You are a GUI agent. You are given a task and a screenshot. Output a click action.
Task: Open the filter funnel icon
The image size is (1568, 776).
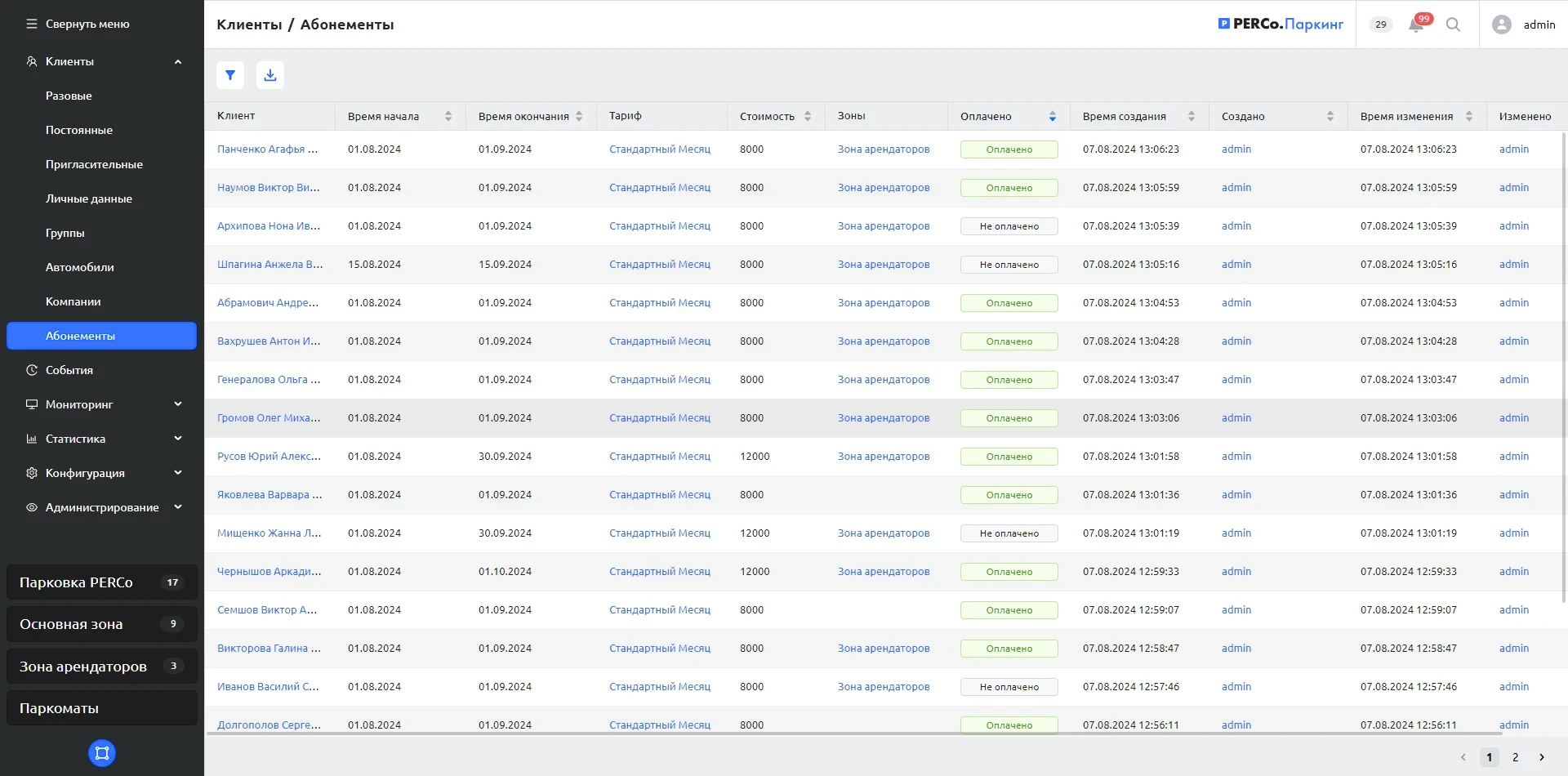pos(230,75)
